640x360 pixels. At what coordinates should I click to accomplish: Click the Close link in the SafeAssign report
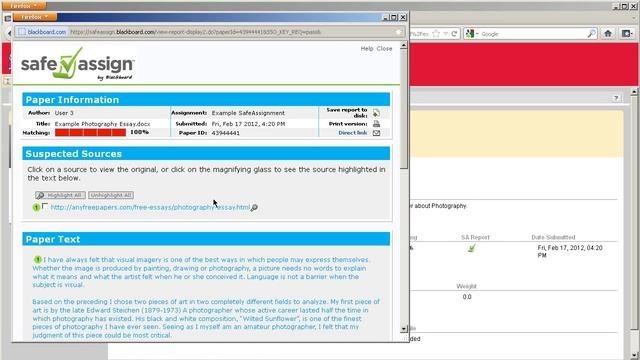click(384, 49)
